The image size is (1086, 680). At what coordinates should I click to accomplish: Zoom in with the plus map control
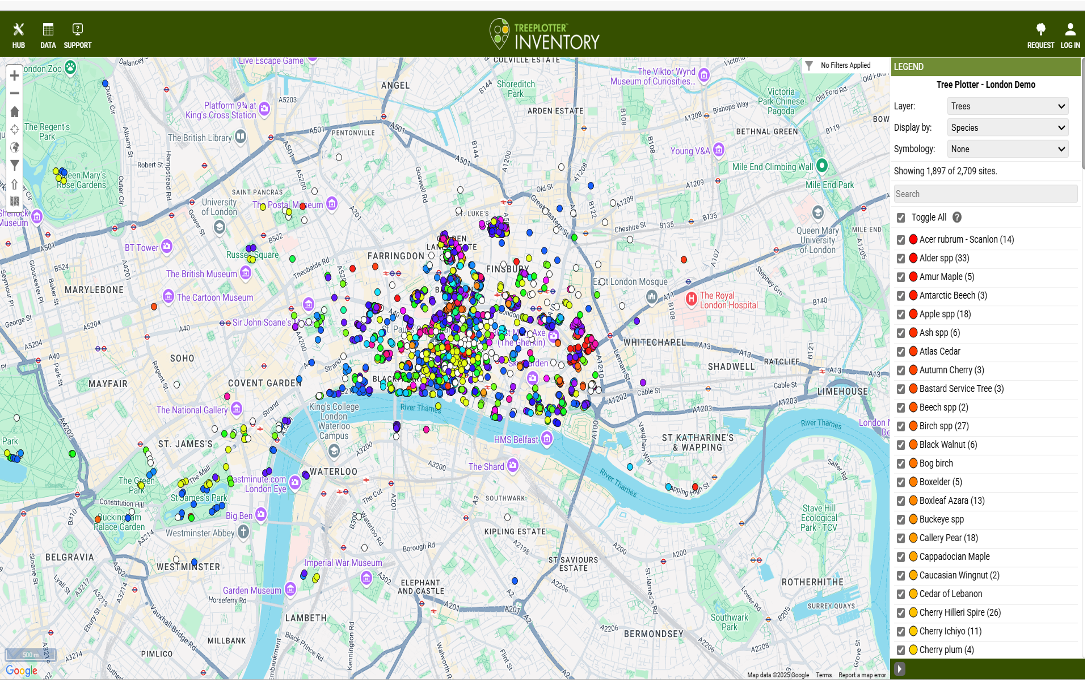point(15,75)
